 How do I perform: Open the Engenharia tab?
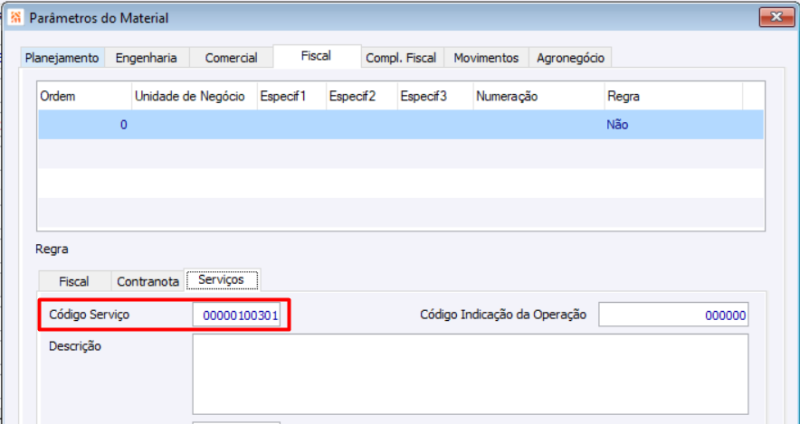click(146, 58)
